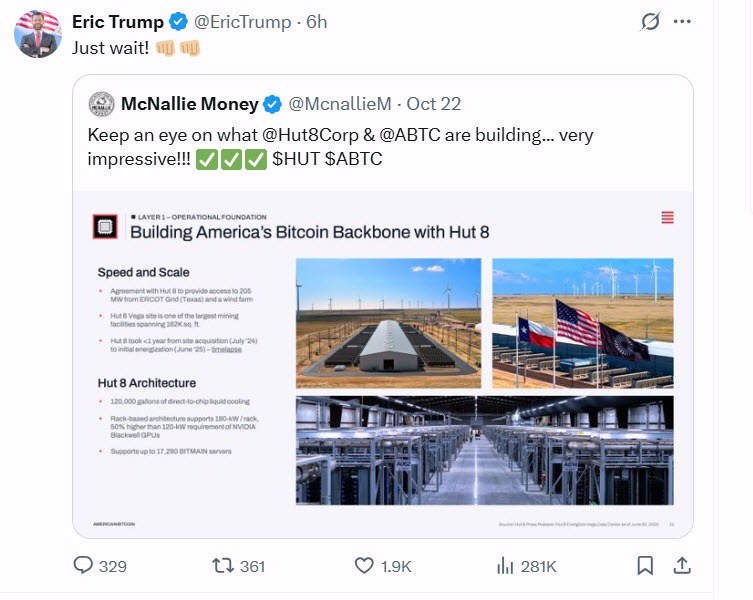Click the repost icon

point(223,565)
